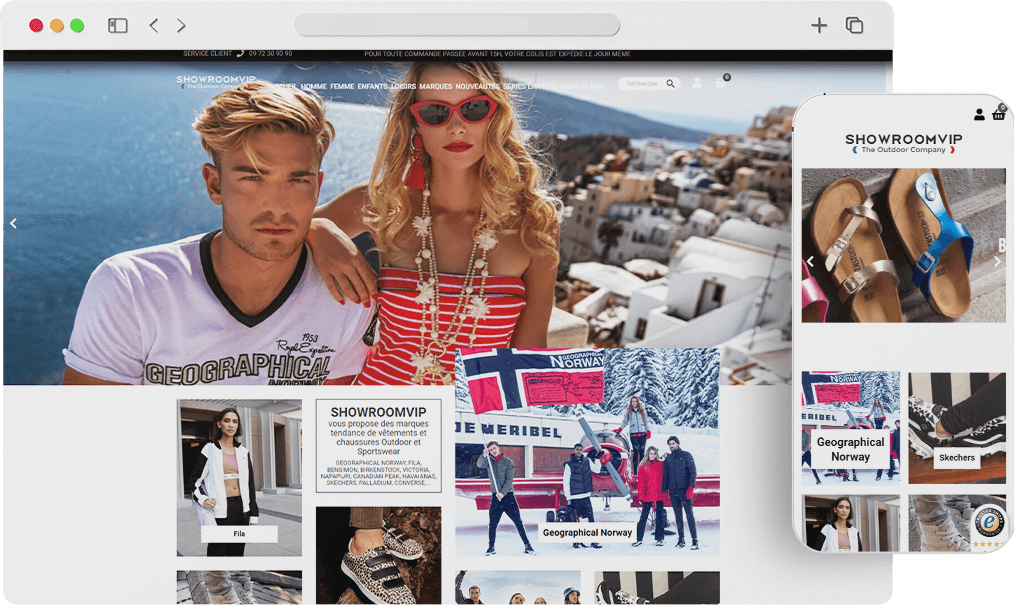Click the desktop site user account icon
The image size is (1014, 605).
[697, 84]
